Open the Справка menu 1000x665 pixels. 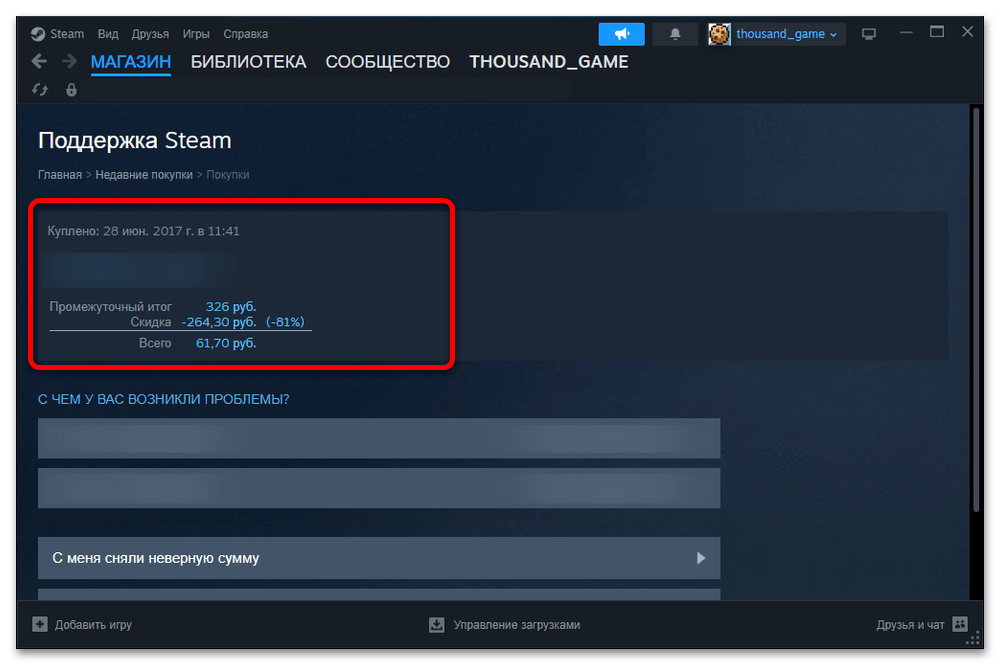(x=246, y=34)
